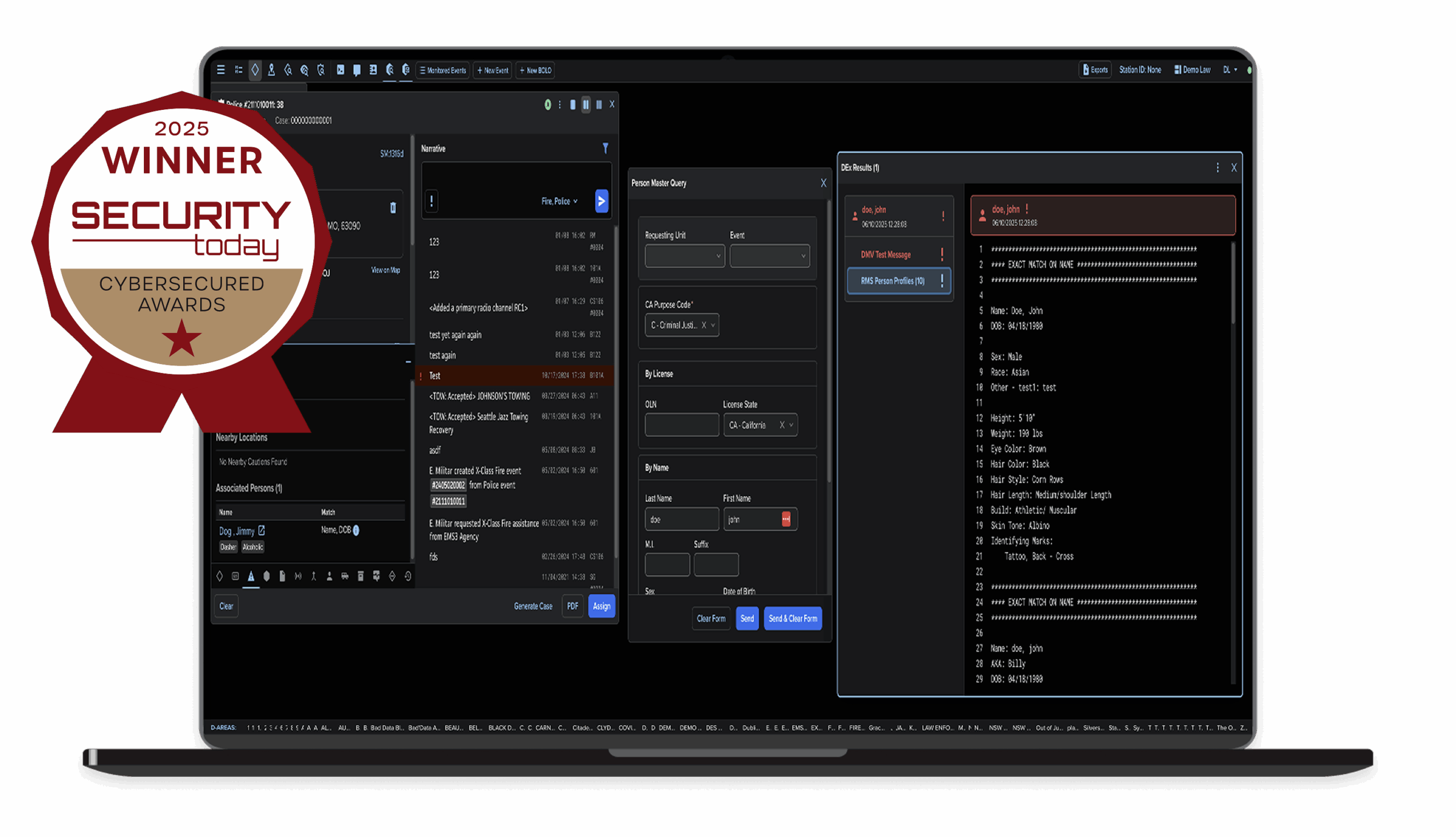Open the external link icon next to Dog, Jimmy
1456x837 pixels.
click(x=262, y=531)
